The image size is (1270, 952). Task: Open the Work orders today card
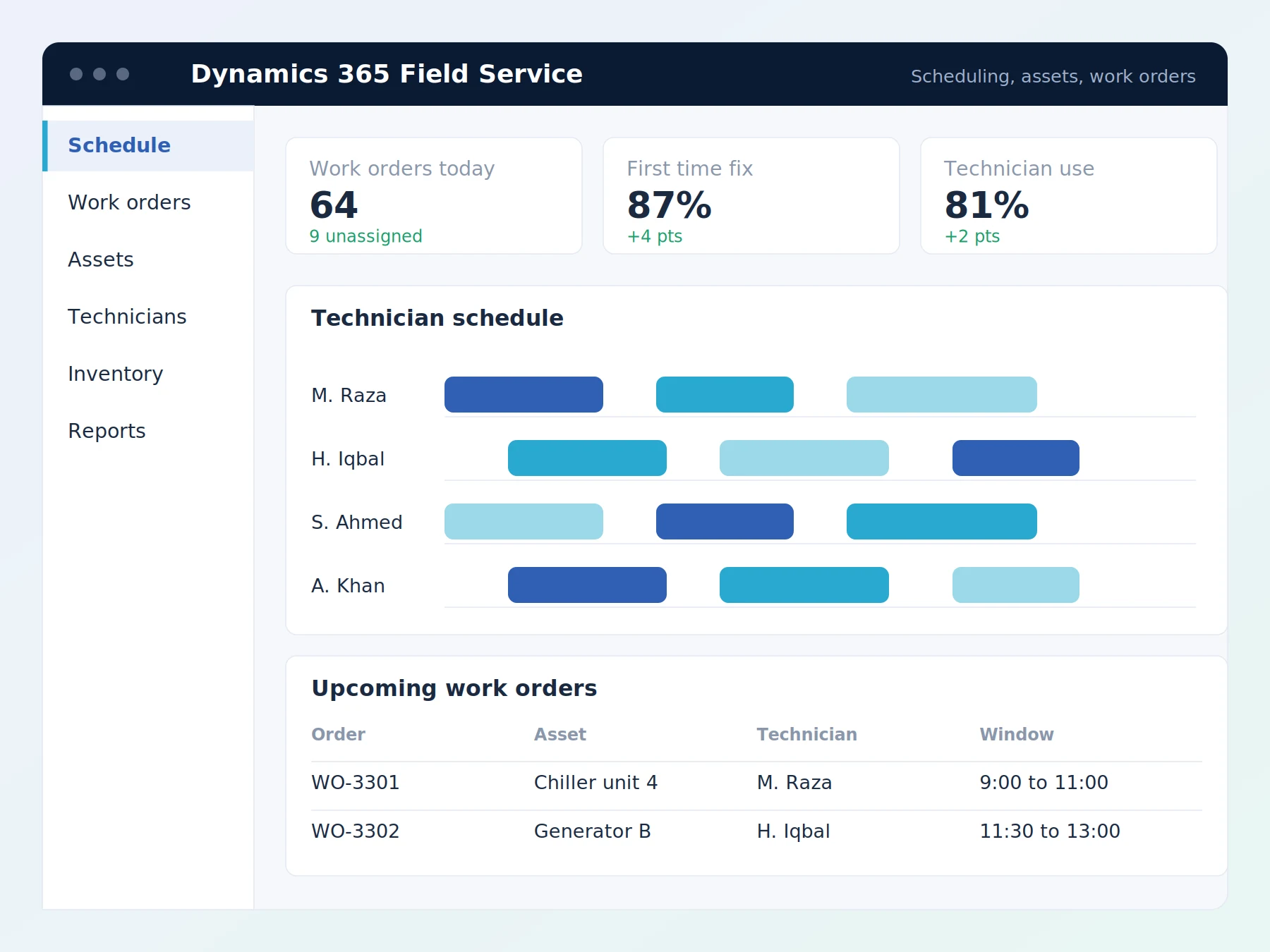tap(434, 195)
